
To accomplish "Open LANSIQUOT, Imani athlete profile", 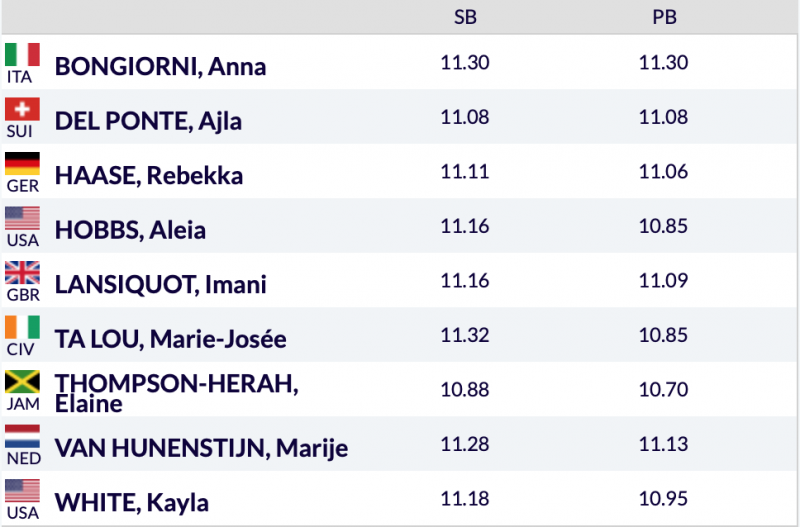I will 160,284.
